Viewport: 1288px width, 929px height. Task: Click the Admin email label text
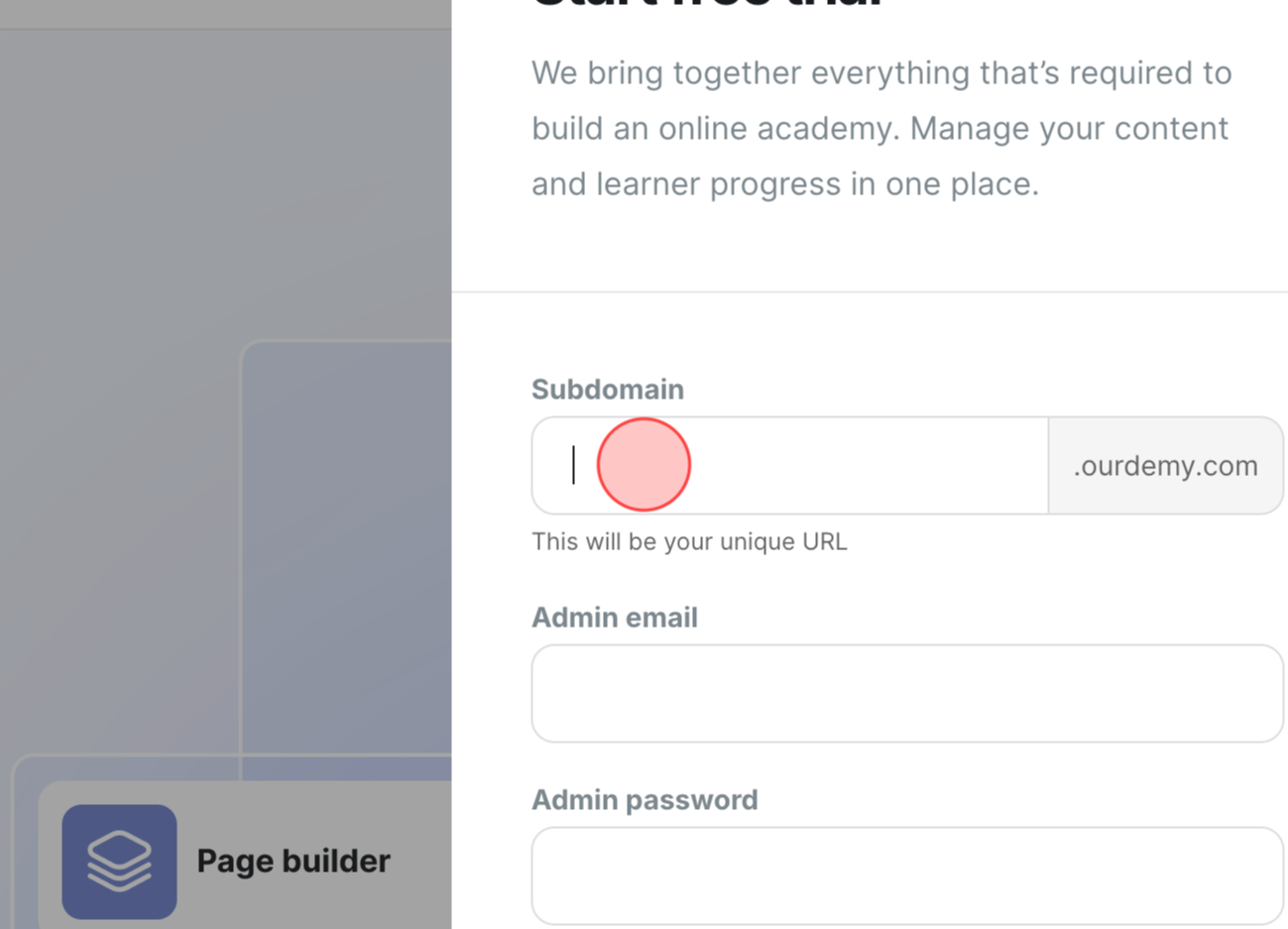point(615,617)
